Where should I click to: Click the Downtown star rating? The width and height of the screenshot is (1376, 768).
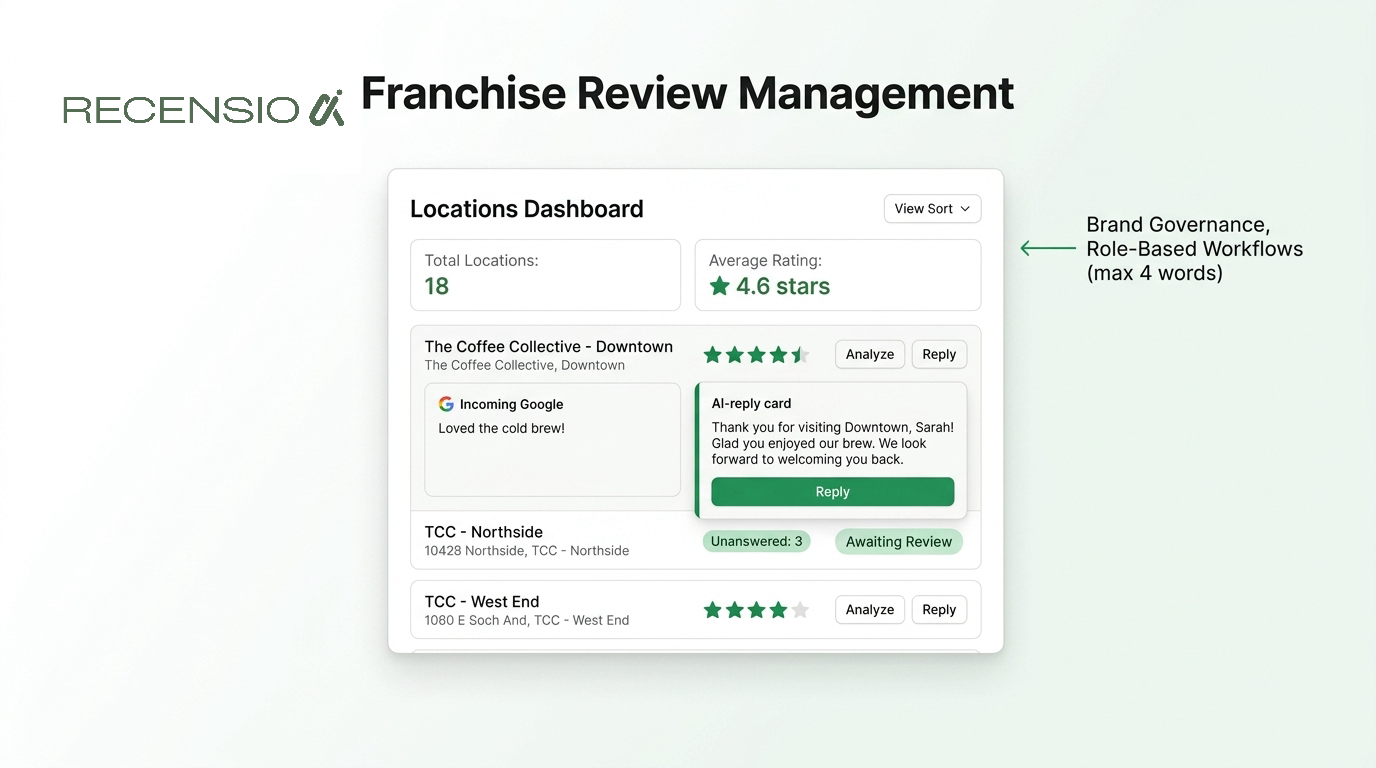[x=756, y=355]
